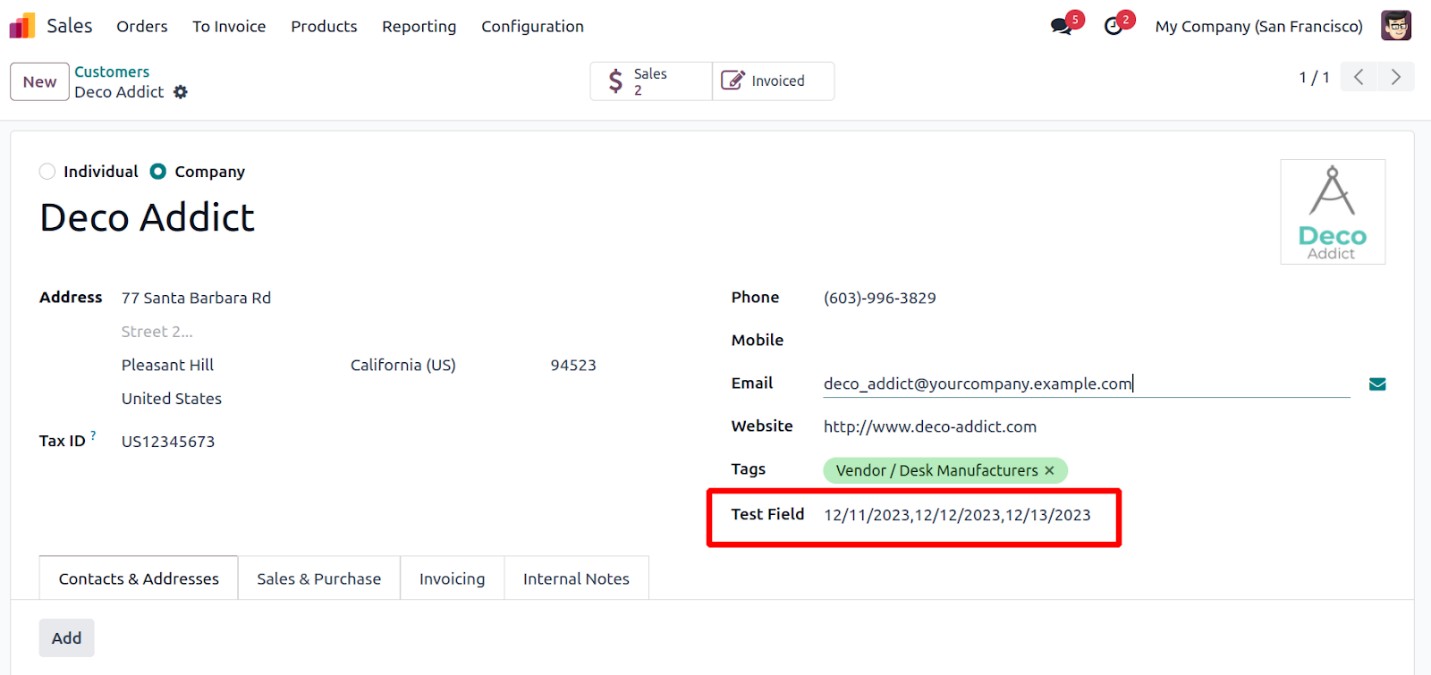Go back to Customers breadcrumb link
The image size is (1431, 675).
[x=112, y=72]
